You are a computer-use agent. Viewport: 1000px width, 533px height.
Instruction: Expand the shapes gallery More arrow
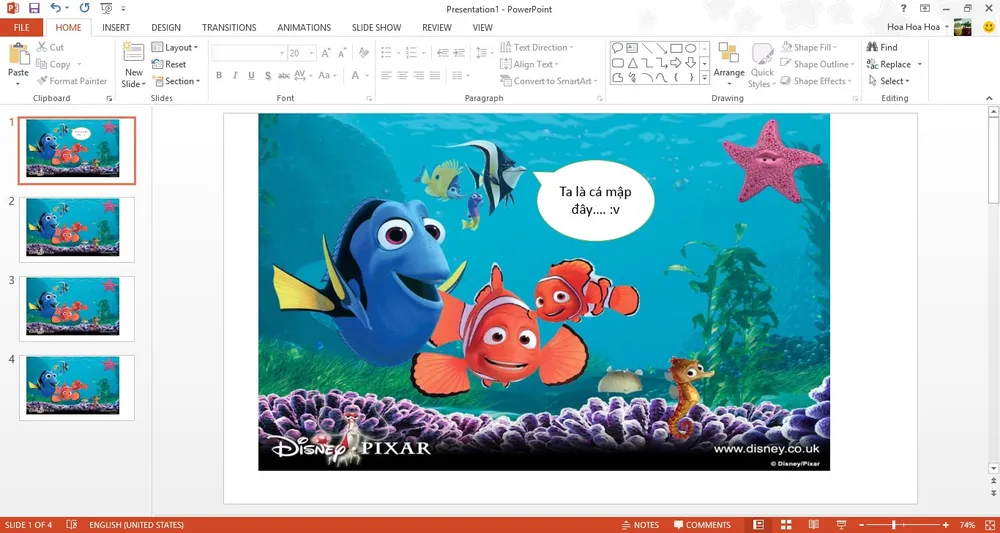(705, 78)
